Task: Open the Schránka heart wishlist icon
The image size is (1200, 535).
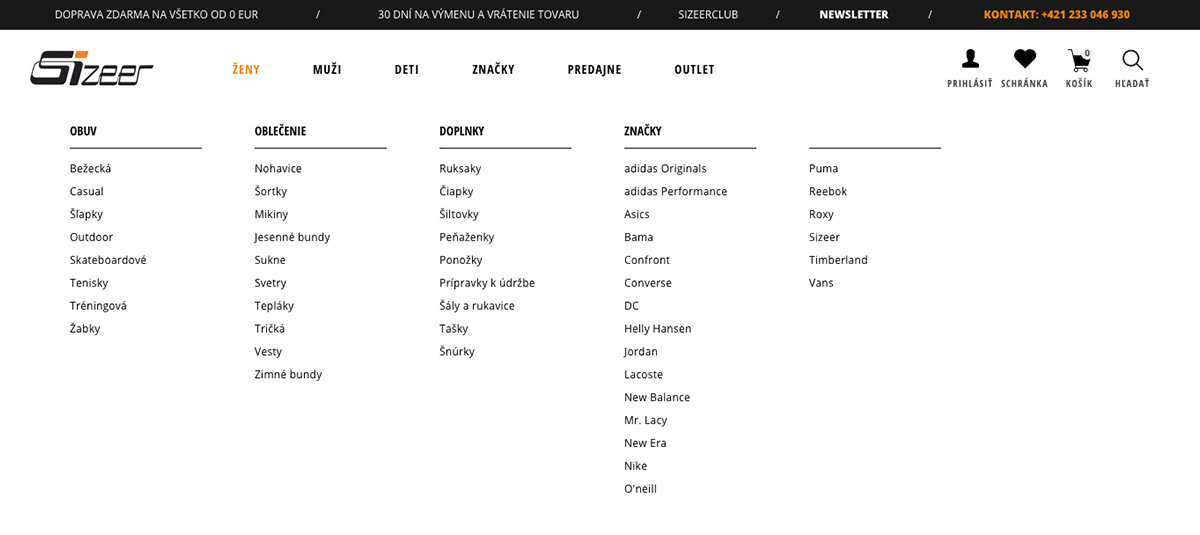Action: [1024, 62]
